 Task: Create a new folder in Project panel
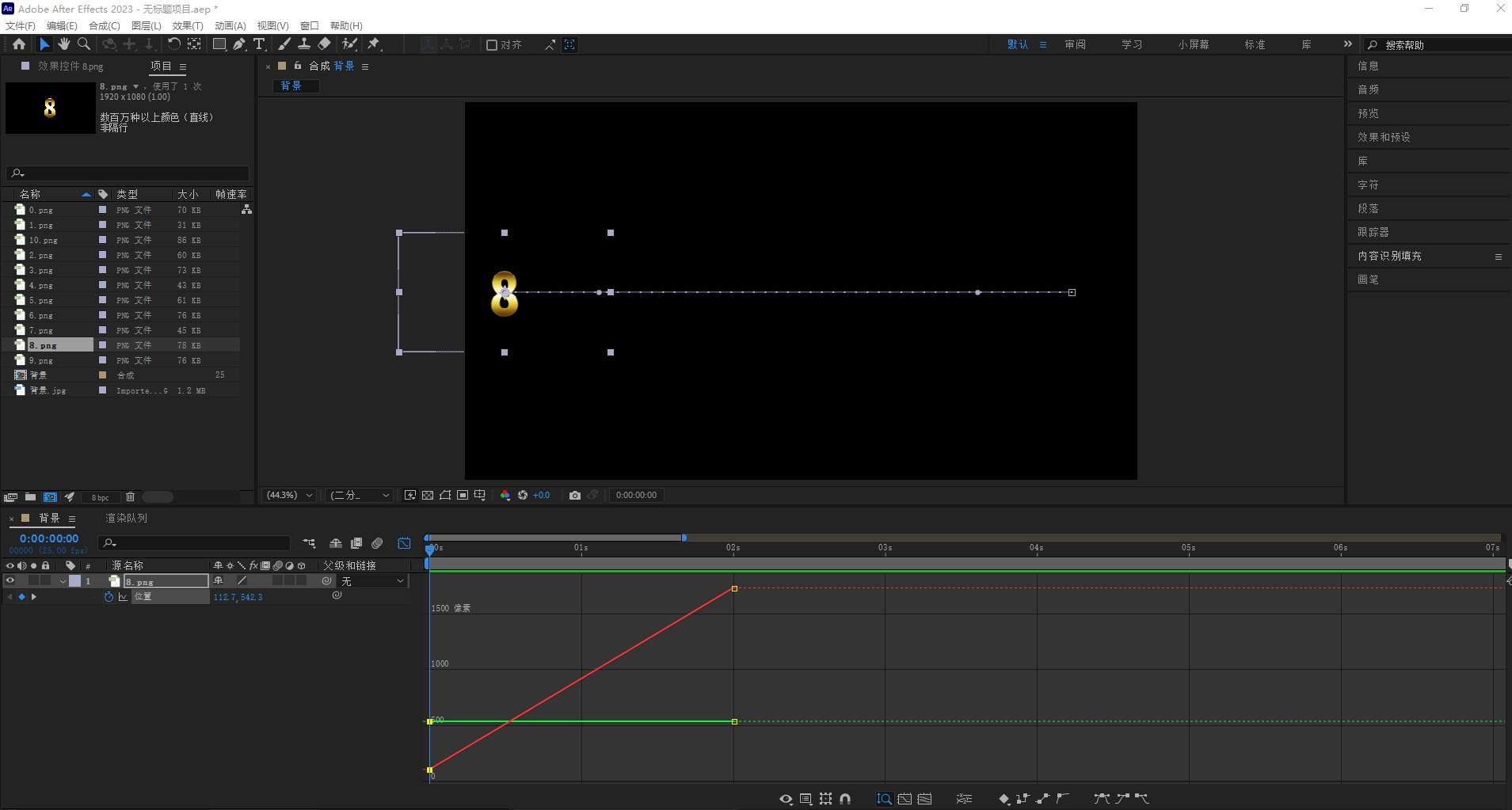tap(30, 497)
